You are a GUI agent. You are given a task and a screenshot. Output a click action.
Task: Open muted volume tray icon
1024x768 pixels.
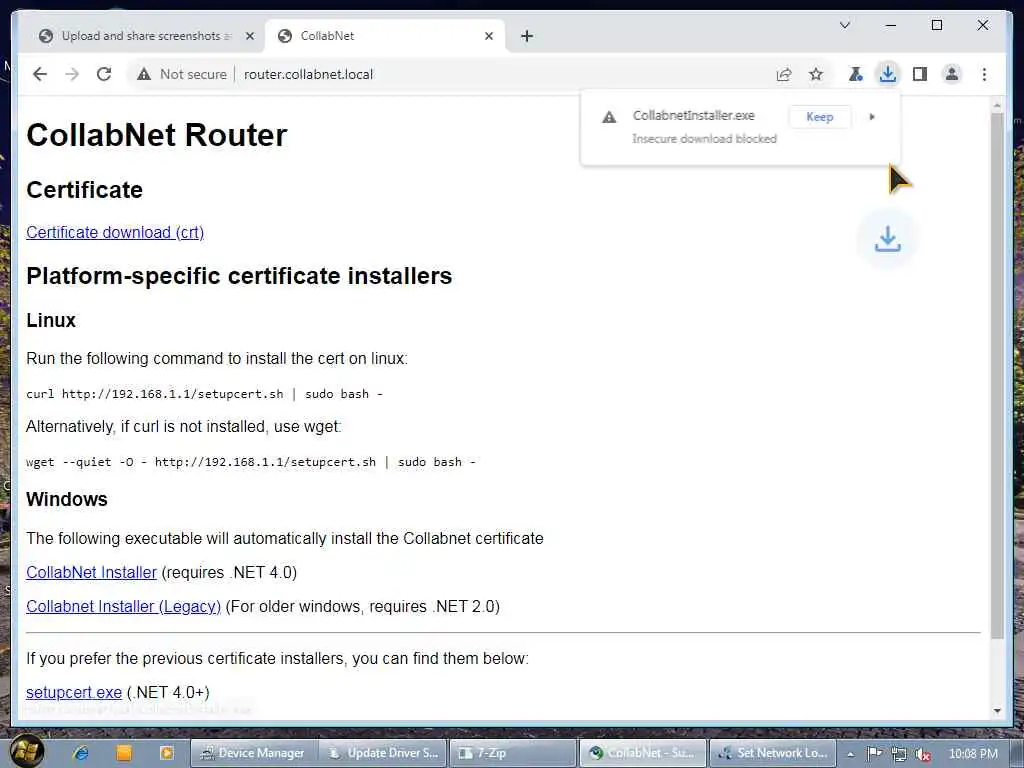(x=923, y=754)
